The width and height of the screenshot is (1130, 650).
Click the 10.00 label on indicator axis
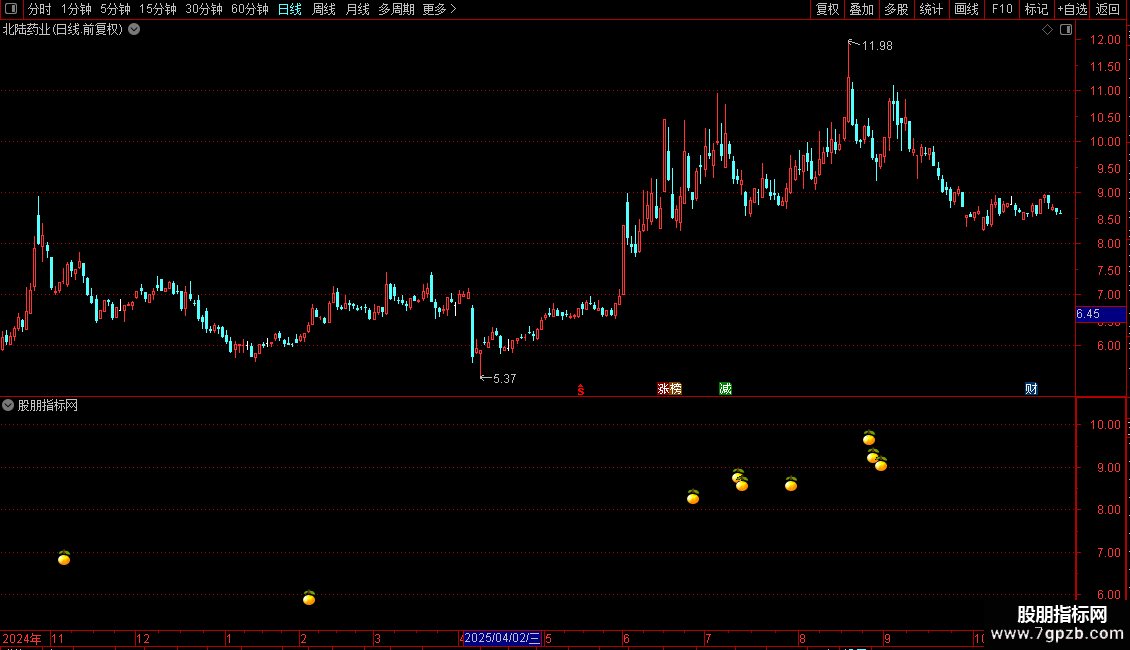[1105, 424]
